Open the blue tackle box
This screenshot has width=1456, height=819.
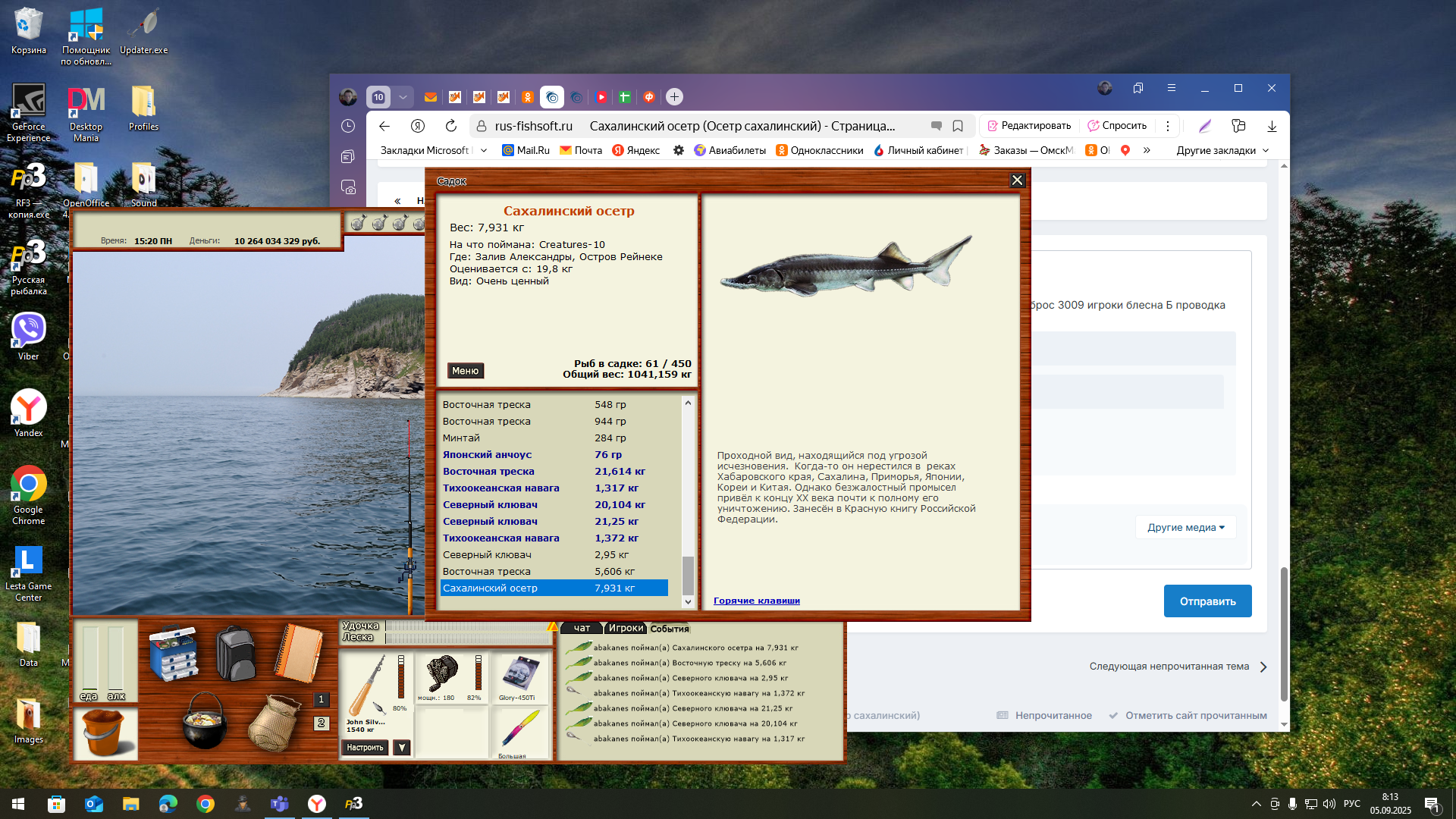pos(174,653)
